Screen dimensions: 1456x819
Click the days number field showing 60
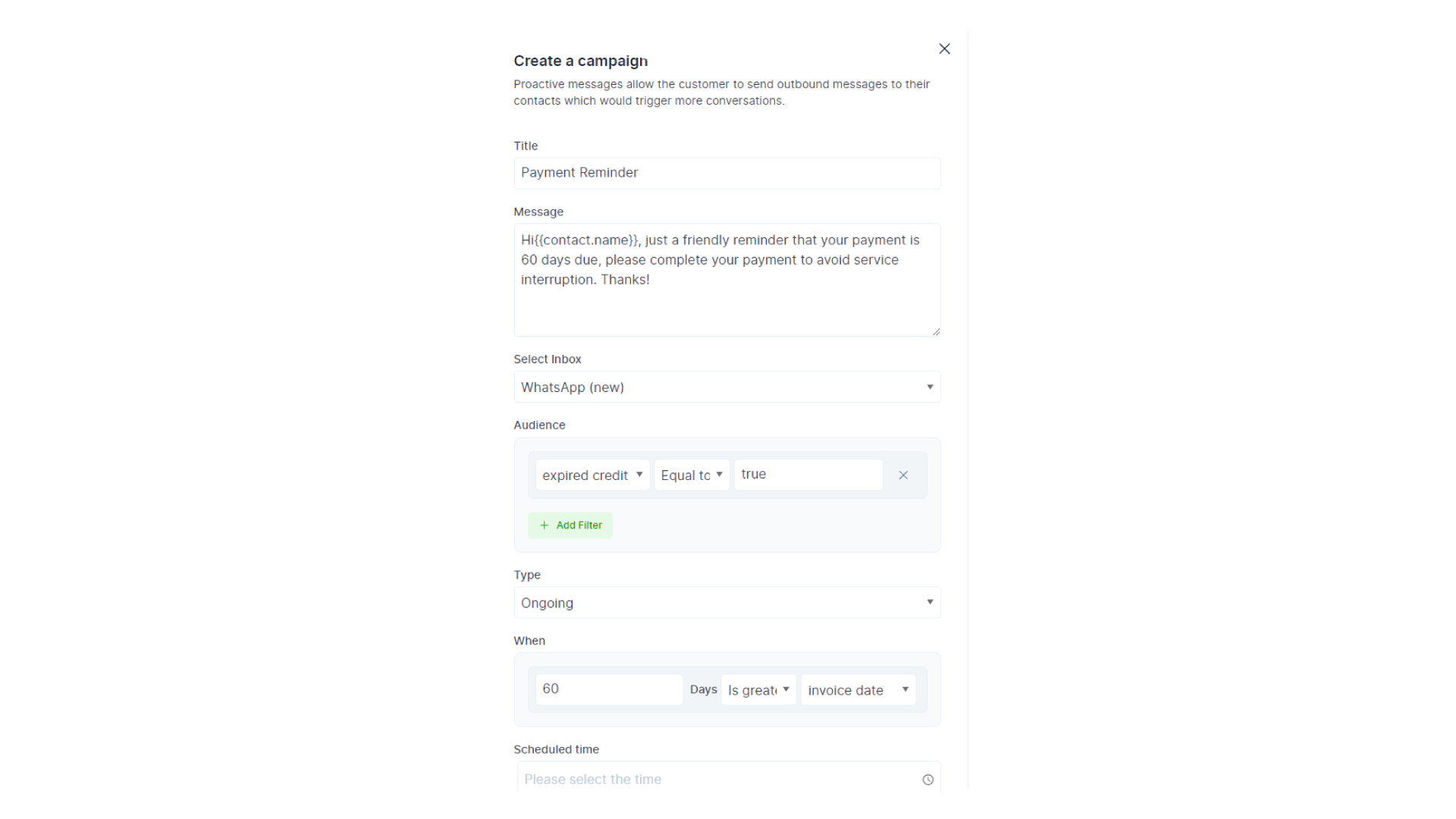pos(608,689)
